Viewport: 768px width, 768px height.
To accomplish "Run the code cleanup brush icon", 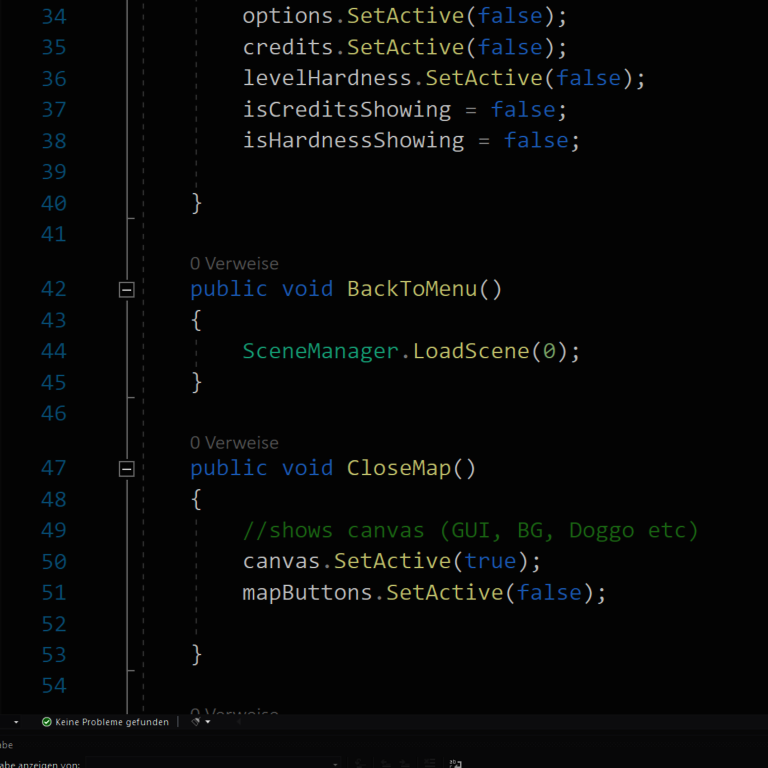I will click(196, 722).
